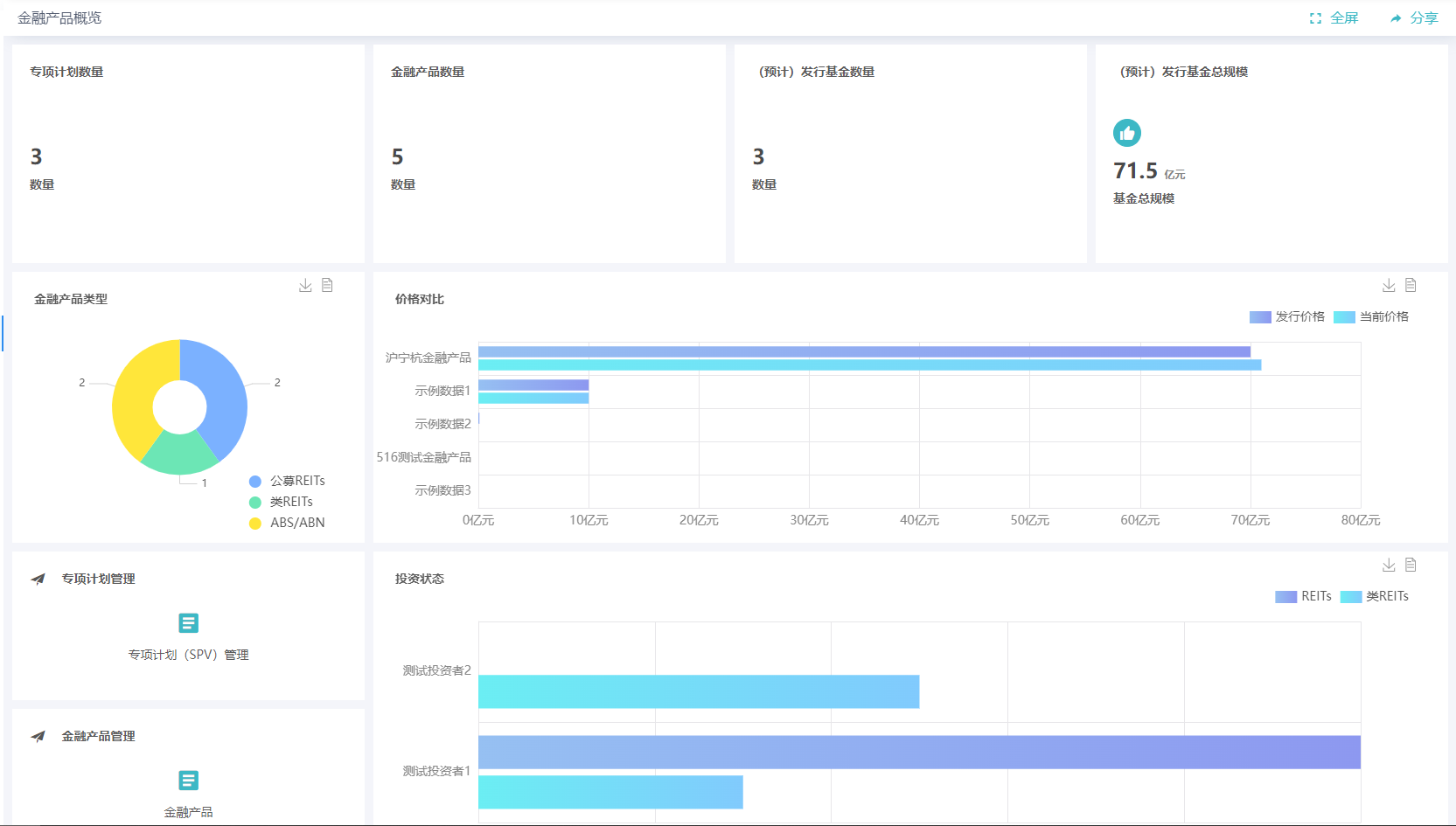Viewport: 1456px width, 826px height.
Task: Click the 专项计划（SPV）管理 document icon
Action: coord(188,622)
